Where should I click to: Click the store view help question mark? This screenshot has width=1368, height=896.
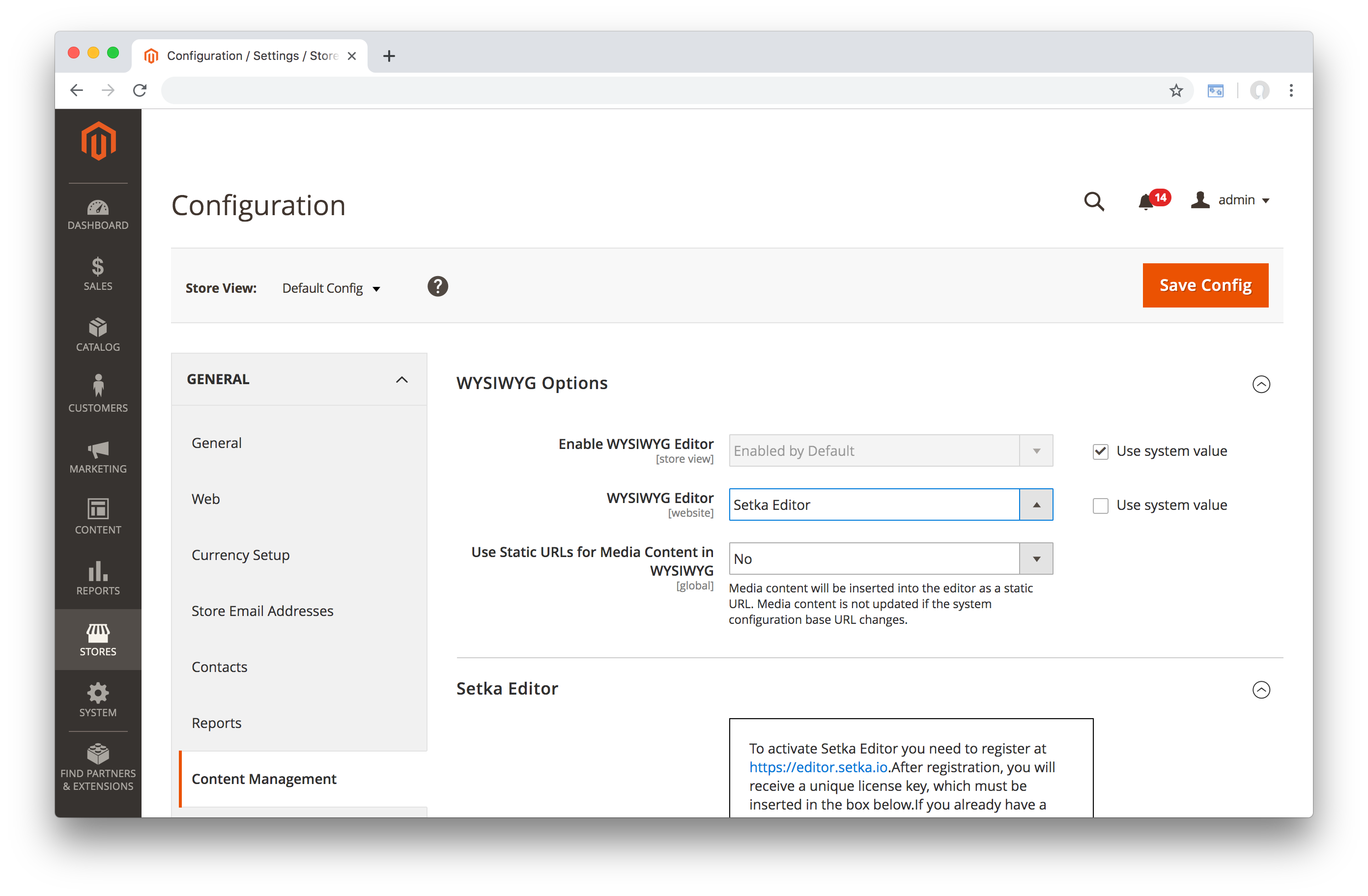point(437,286)
